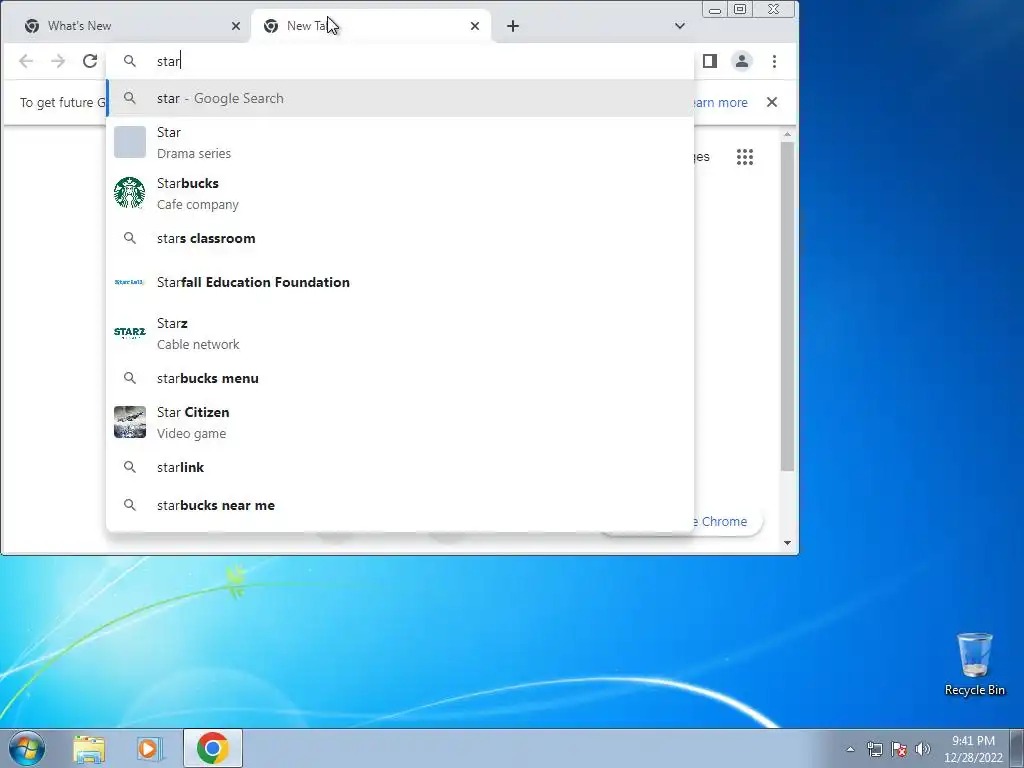Open the Recycle Bin desktop icon

975,664
